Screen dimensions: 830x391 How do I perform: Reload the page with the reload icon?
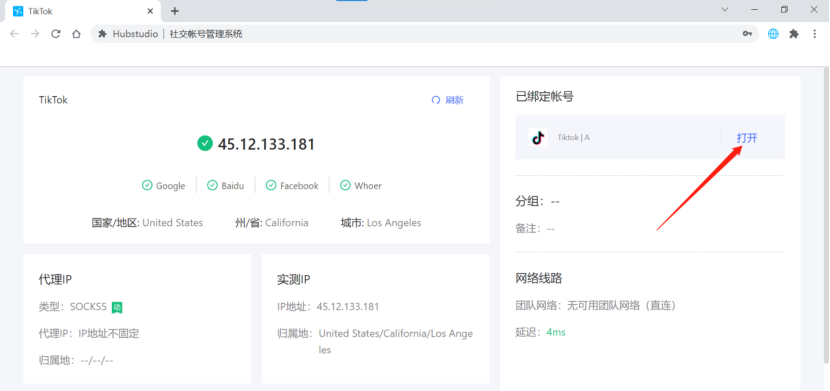click(56, 34)
